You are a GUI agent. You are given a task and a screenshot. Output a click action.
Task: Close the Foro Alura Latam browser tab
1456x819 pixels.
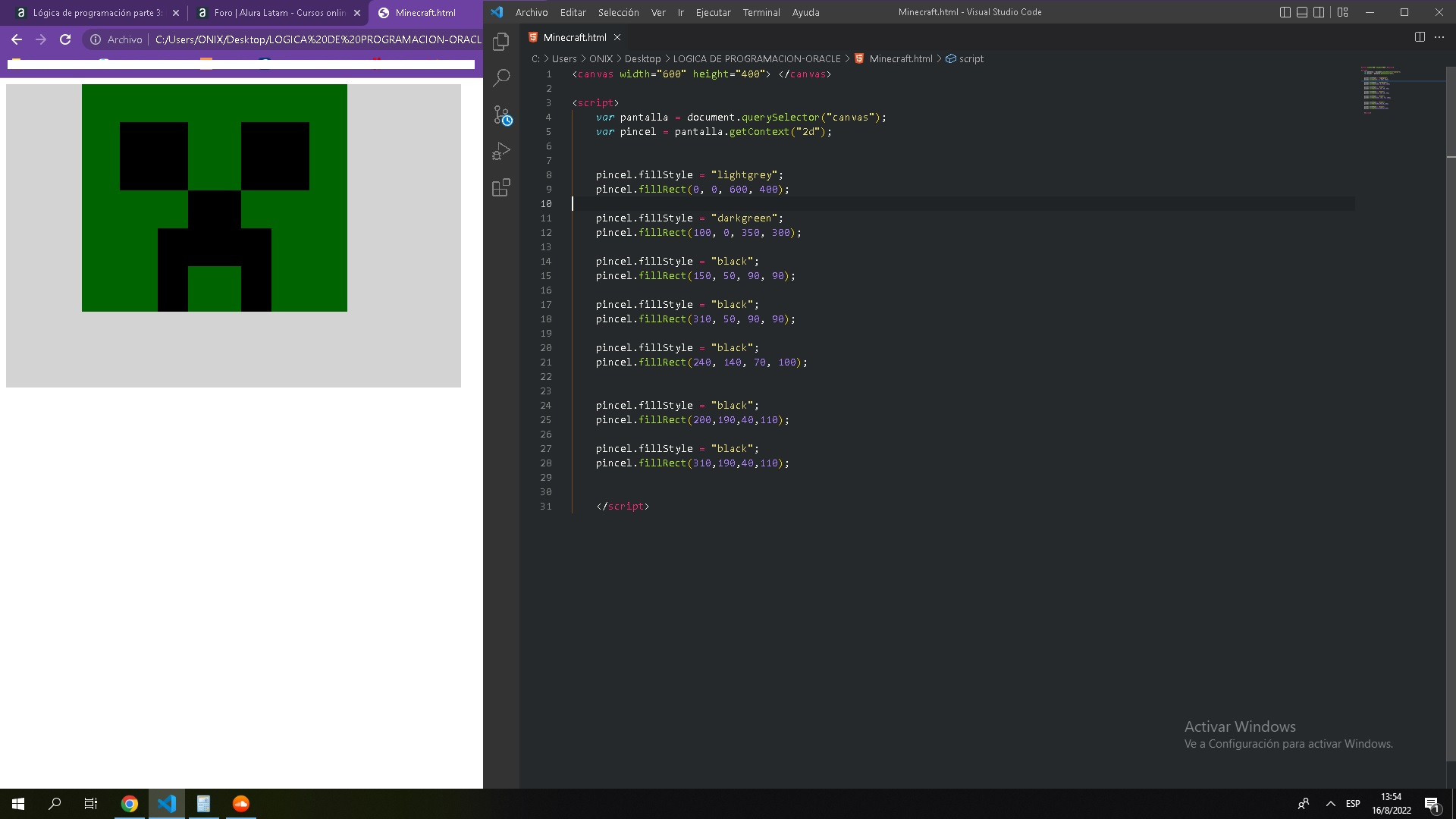click(357, 13)
